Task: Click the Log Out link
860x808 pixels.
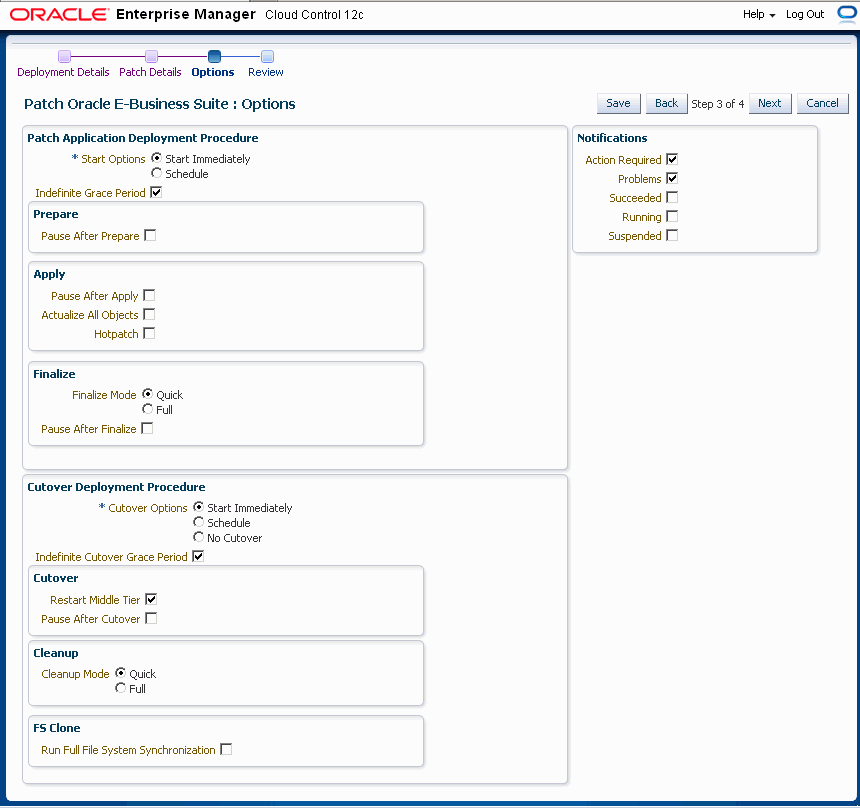Action: click(x=805, y=14)
